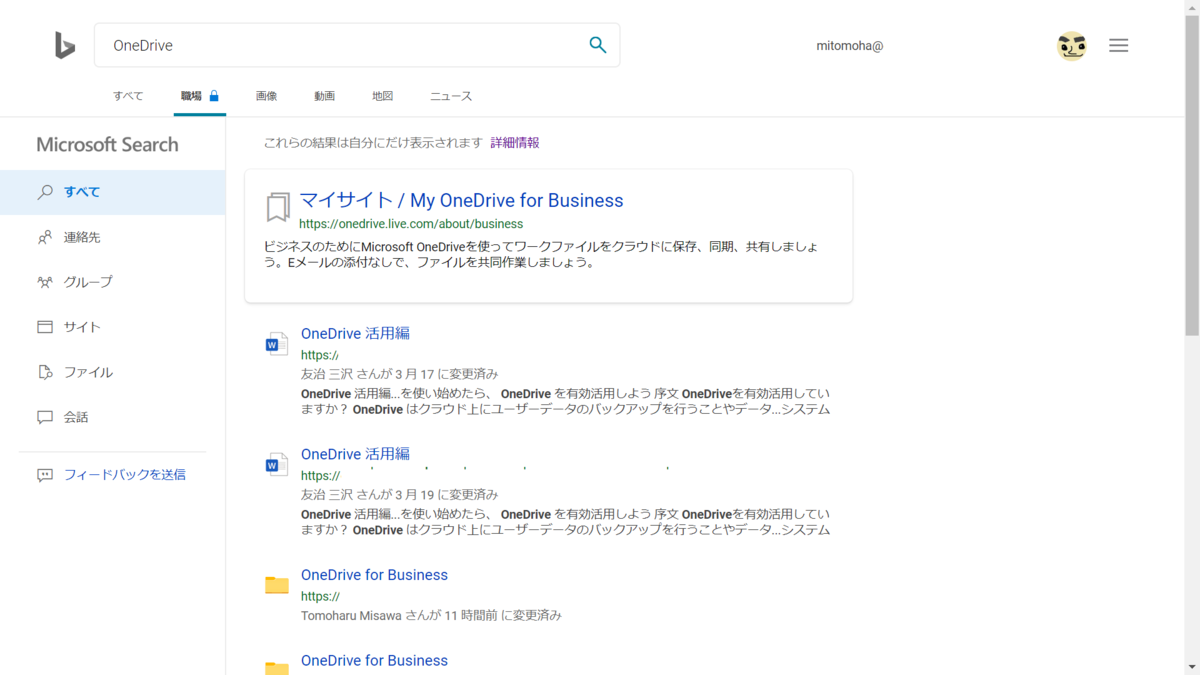The width and height of the screenshot is (1200, 675).
Task: Open マイサイト / My OneDrive for Business link
Action: 461,200
